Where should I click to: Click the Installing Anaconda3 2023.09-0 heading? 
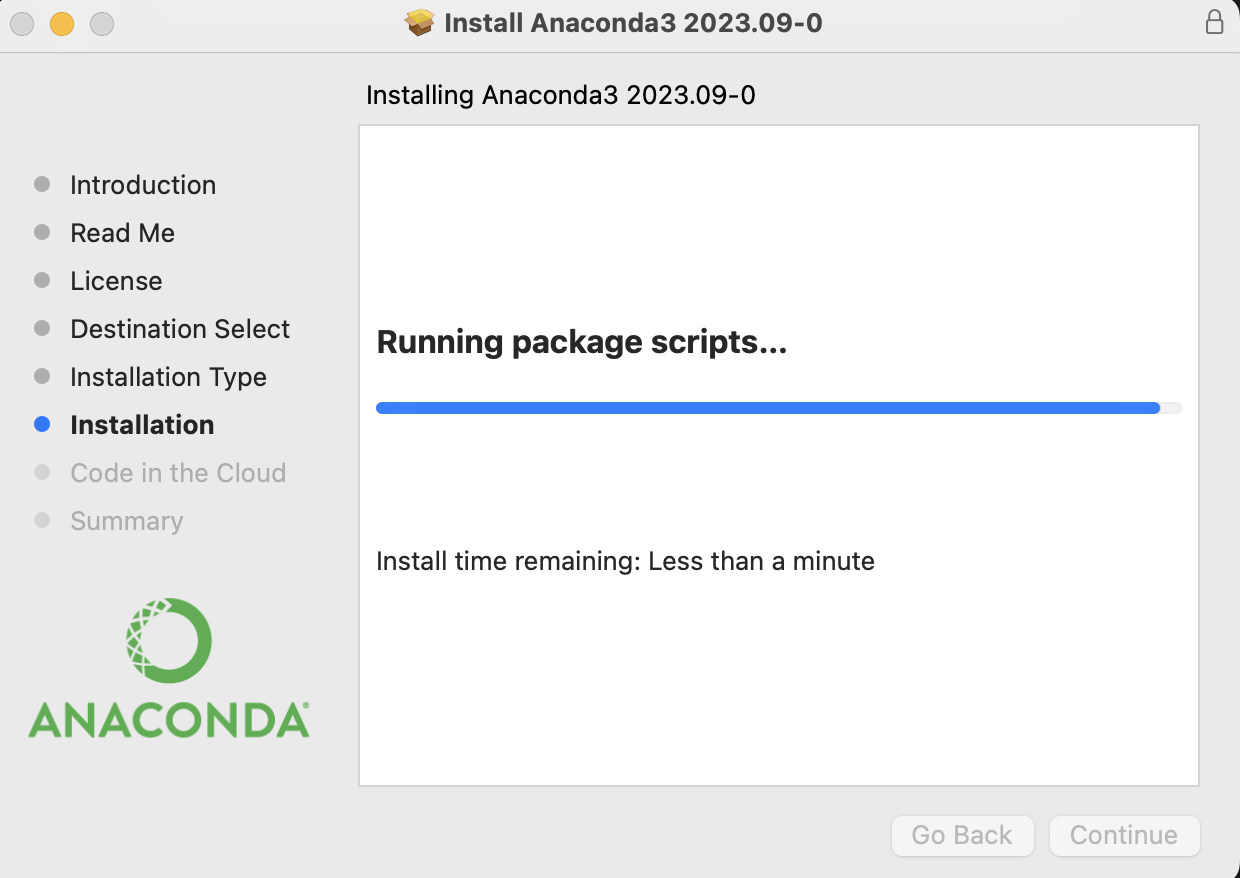click(561, 95)
